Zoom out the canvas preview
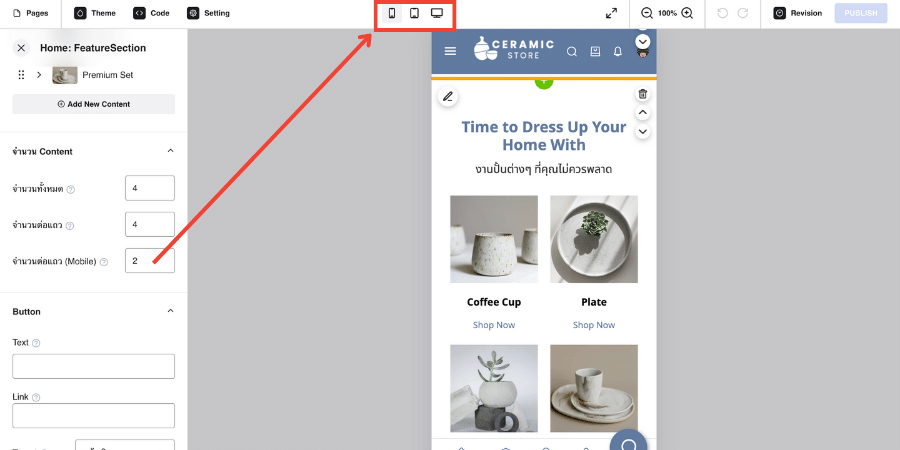The image size is (900, 450). pos(647,13)
